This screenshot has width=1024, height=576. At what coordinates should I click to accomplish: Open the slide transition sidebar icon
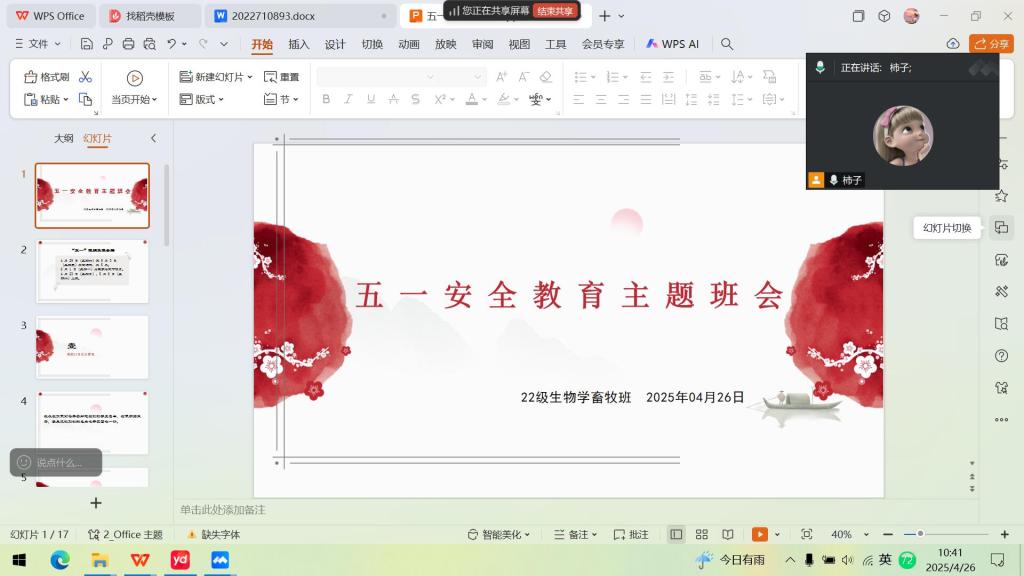coord(1001,228)
